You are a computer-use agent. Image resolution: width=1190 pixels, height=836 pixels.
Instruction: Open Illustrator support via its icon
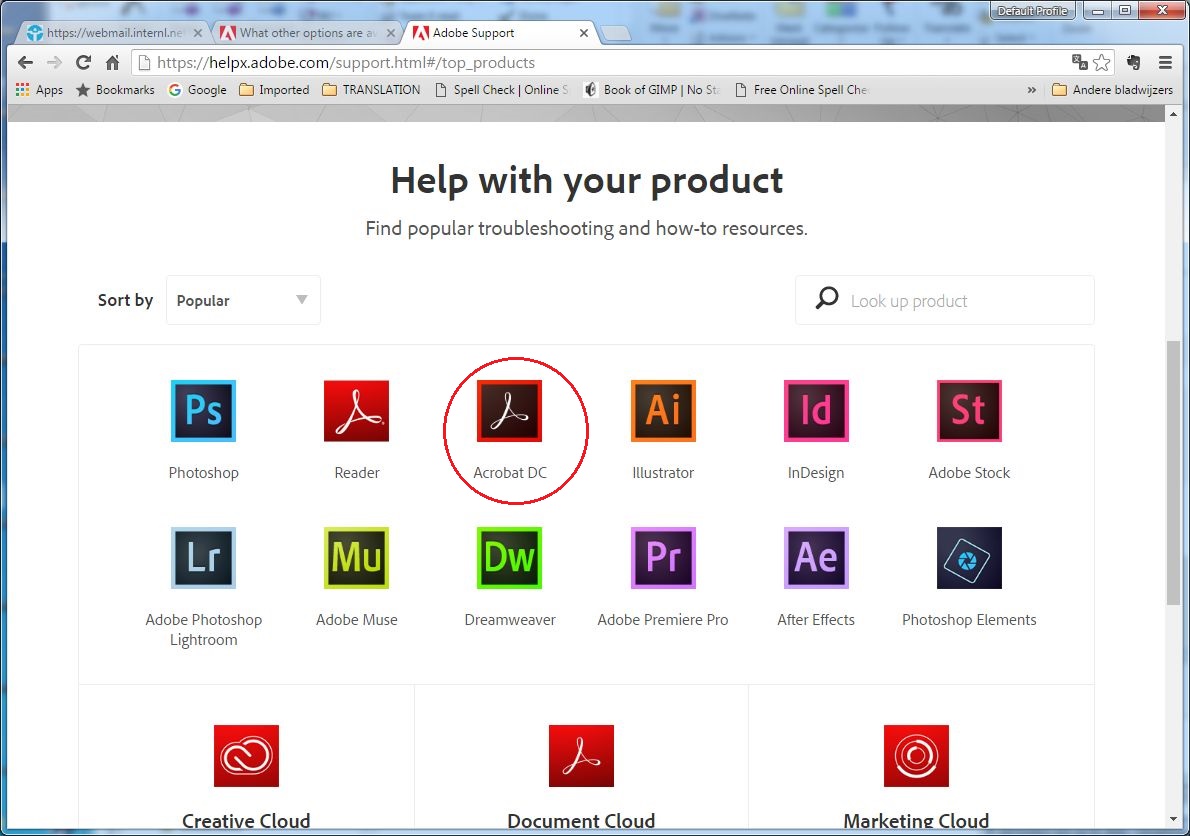[662, 410]
